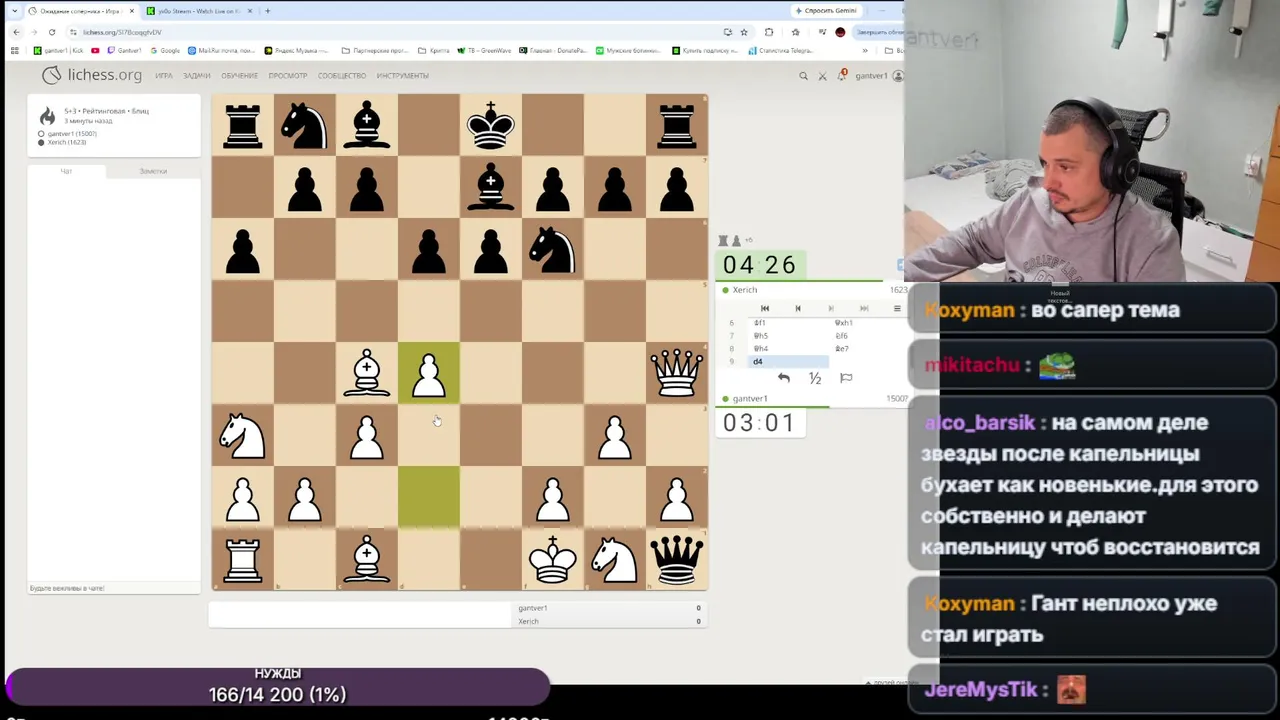Viewport: 1280px width, 720px height.
Task: Step forward one move in move list
Action: pyautogui.click(x=830, y=308)
